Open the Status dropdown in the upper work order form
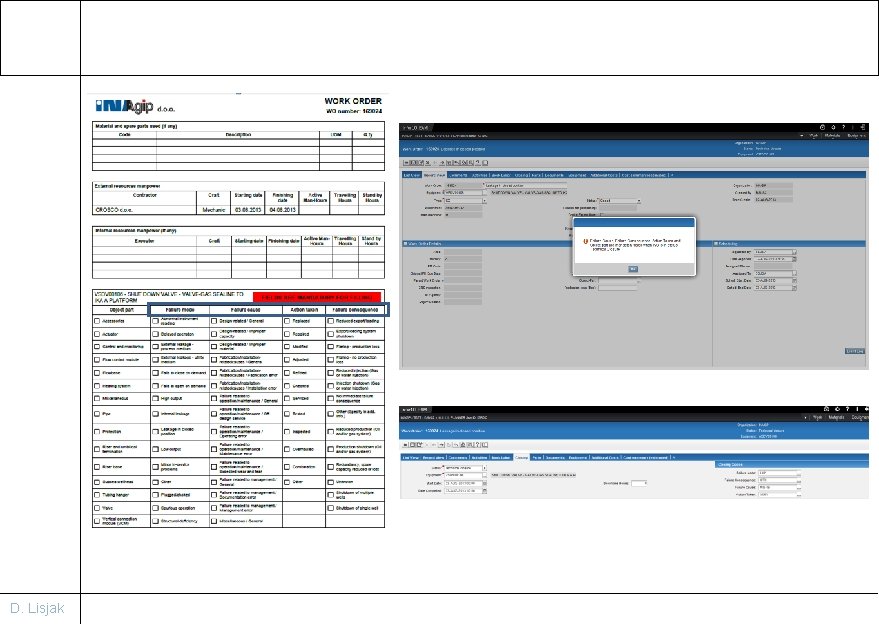 (619, 201)
